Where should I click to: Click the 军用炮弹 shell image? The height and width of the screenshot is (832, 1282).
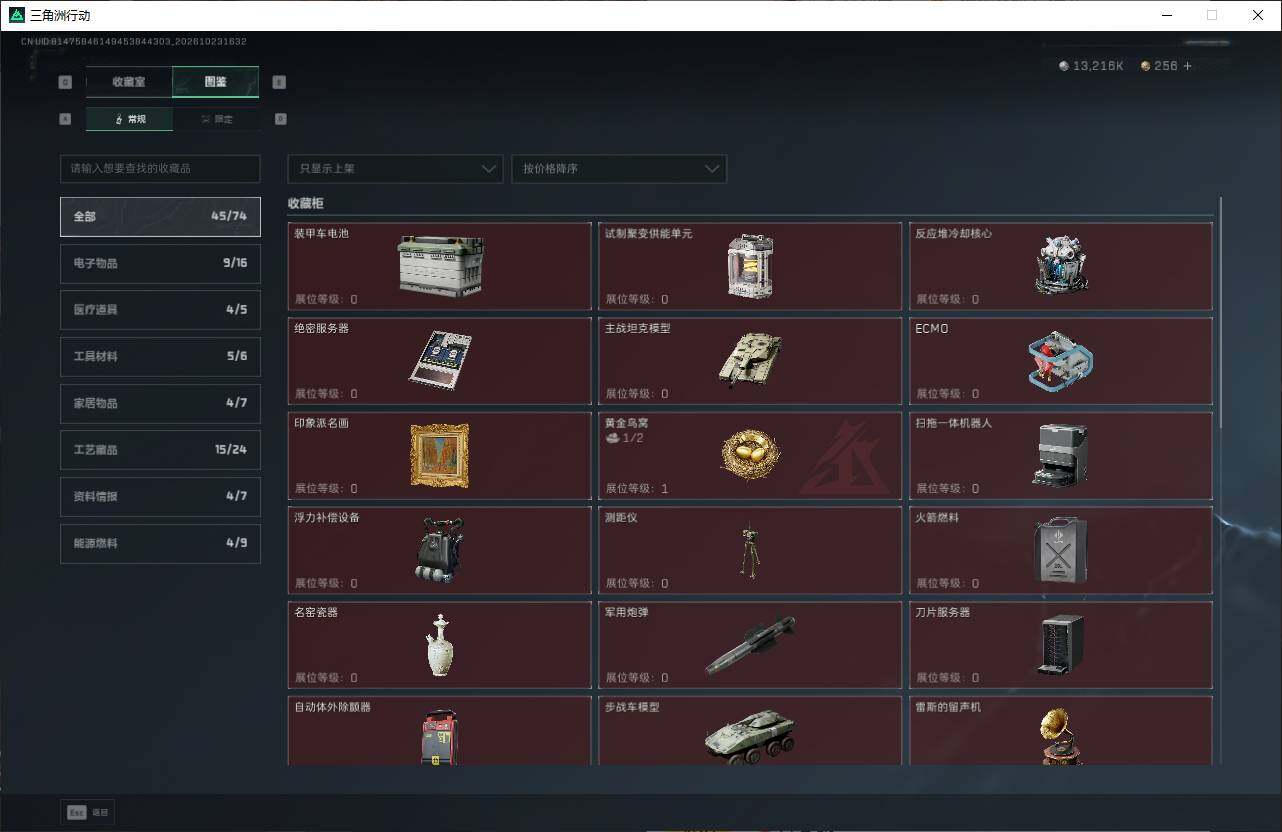751,645
